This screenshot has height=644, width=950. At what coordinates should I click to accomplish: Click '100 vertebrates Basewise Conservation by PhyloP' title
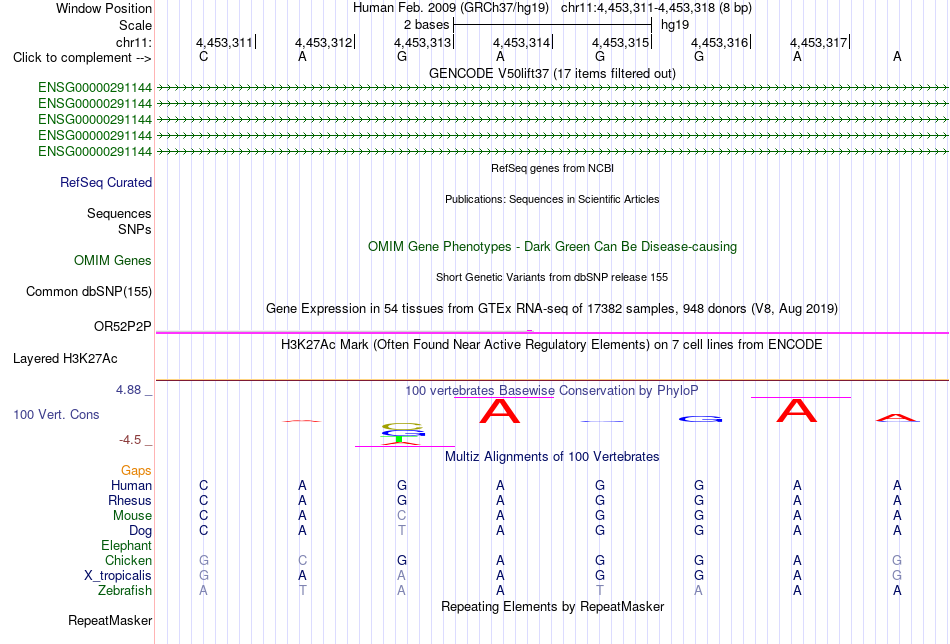(x=552, y=391)
